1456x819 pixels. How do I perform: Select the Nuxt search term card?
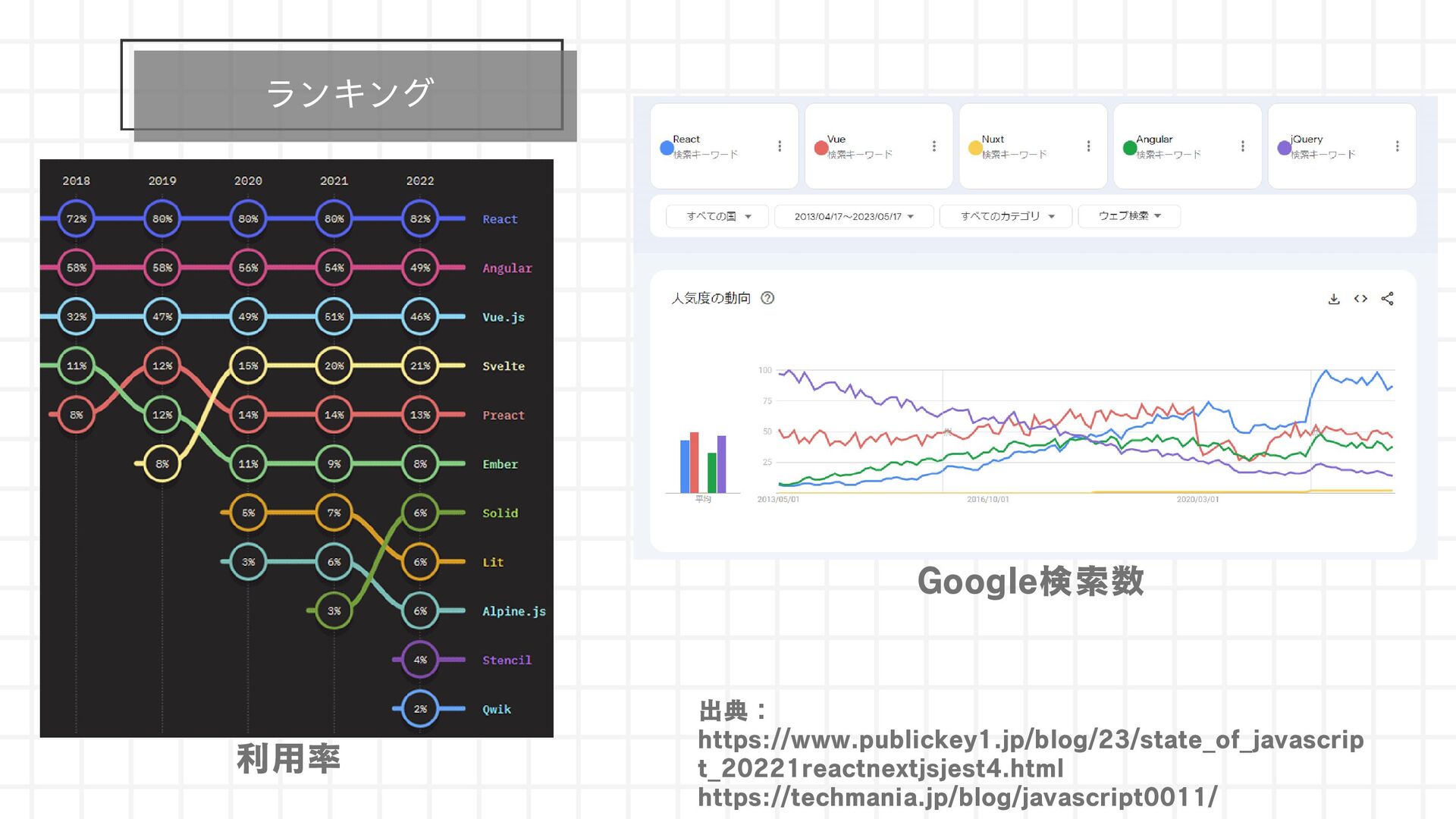(1033, 146)
